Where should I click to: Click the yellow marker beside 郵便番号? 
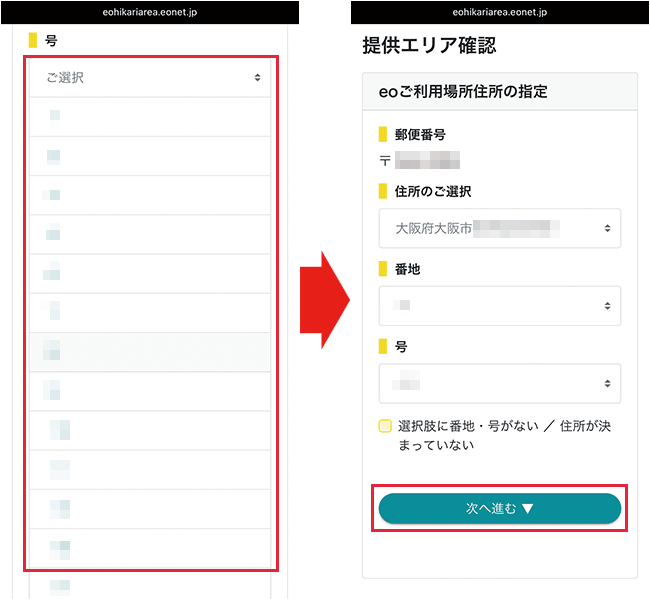pos(382,134)
